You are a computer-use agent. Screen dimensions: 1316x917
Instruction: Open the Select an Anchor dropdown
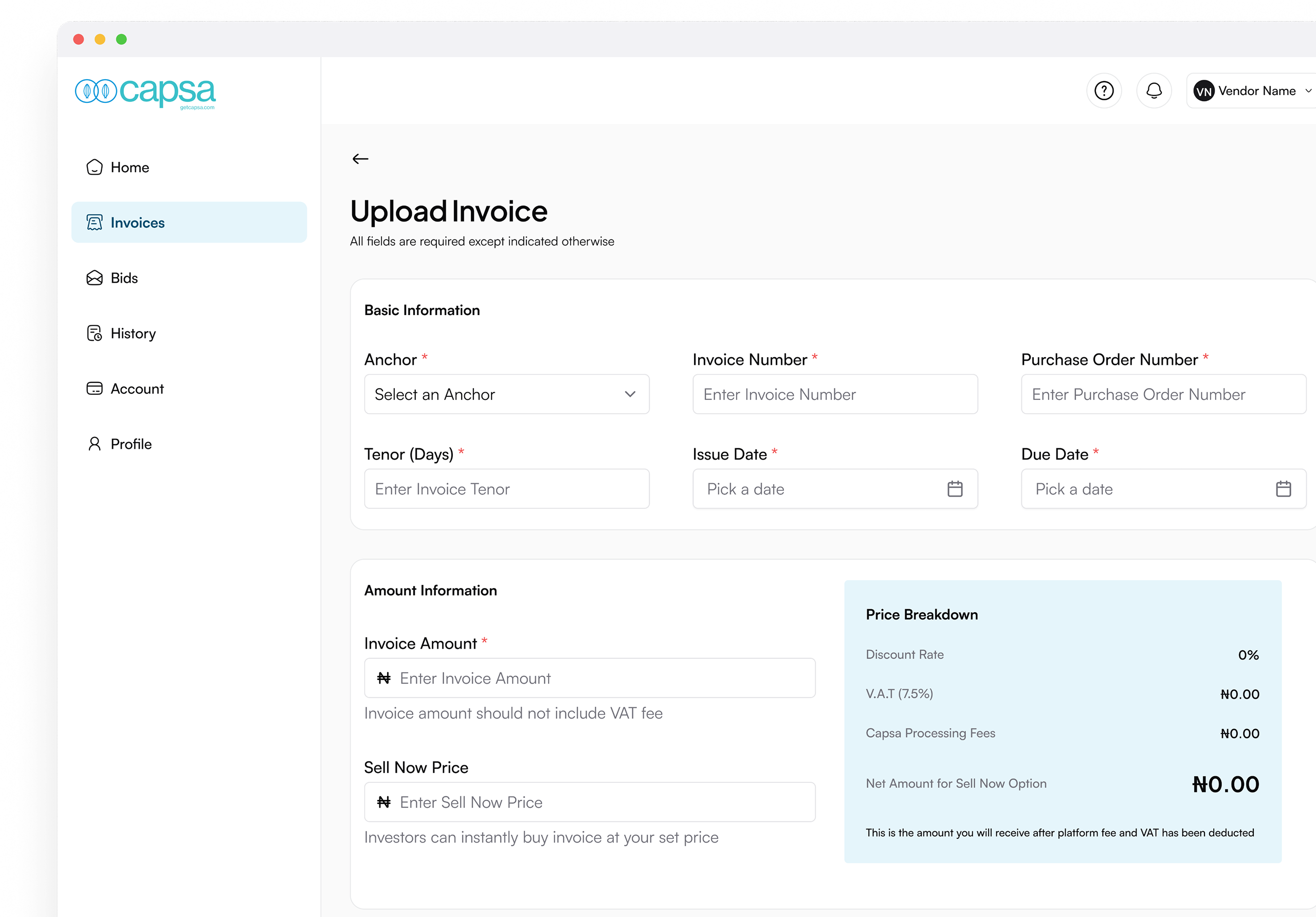[507, 394]
